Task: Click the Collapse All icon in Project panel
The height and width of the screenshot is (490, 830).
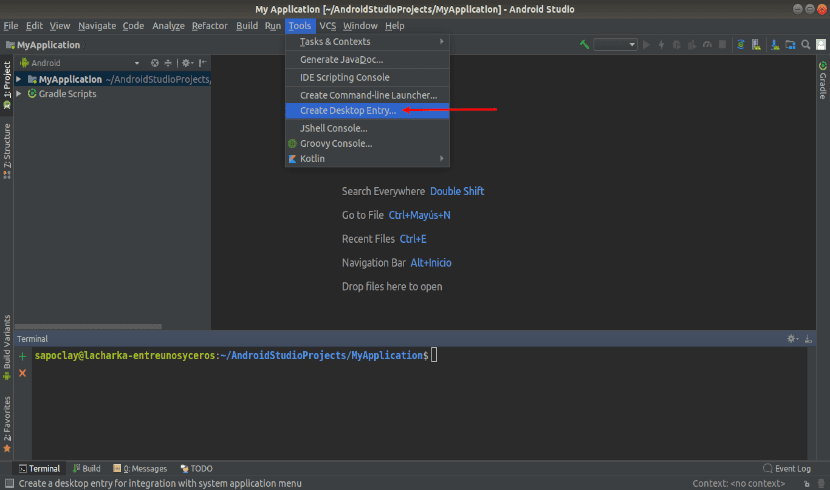Action: (169, 63)
